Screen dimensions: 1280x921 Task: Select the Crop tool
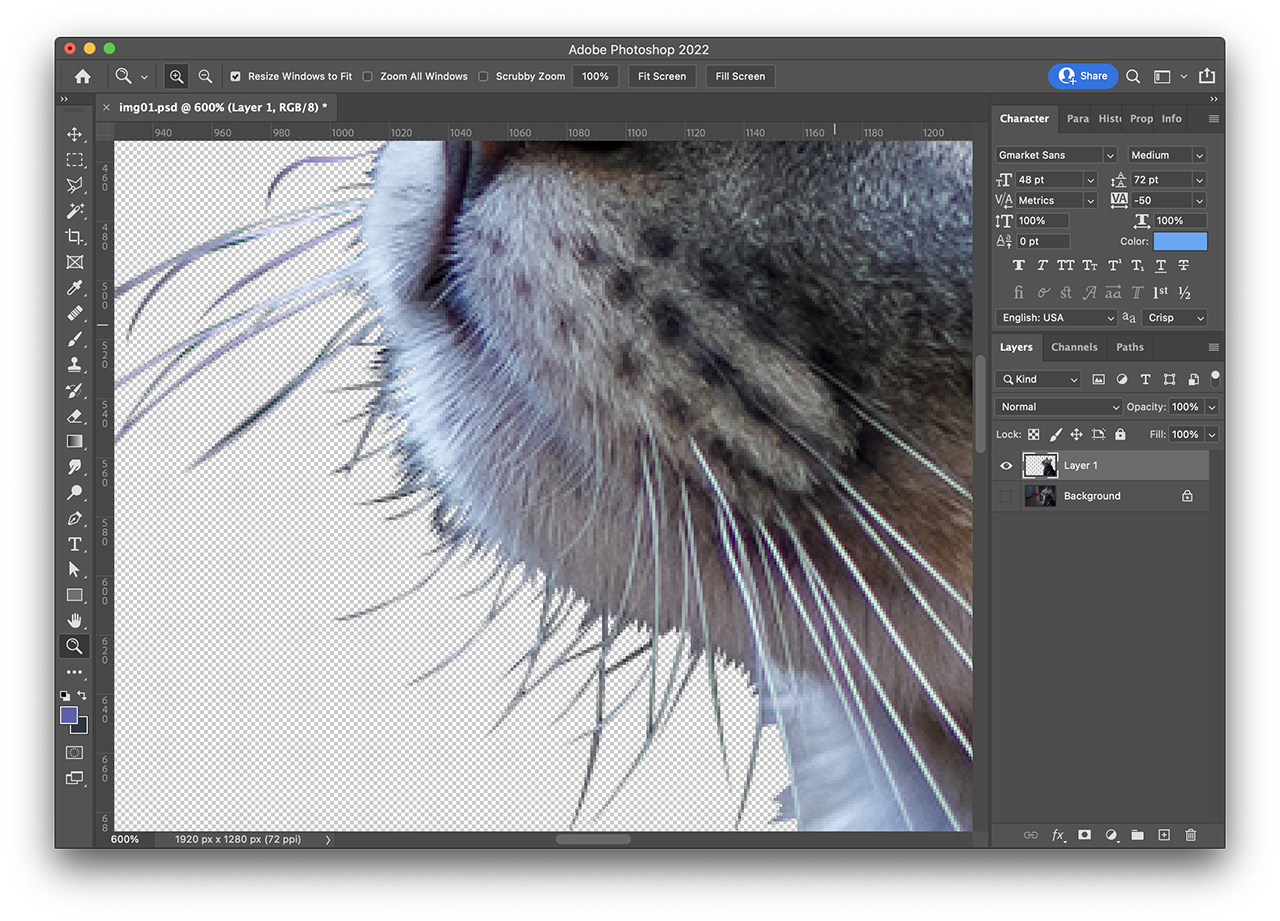click(75, 237)
